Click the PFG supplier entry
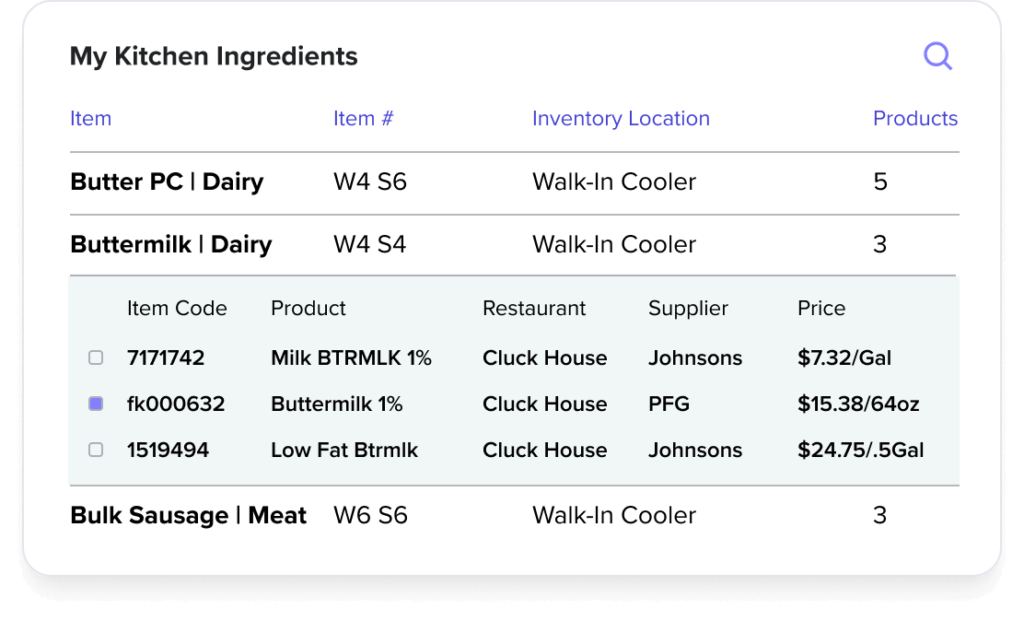 [x=668, y=404]
